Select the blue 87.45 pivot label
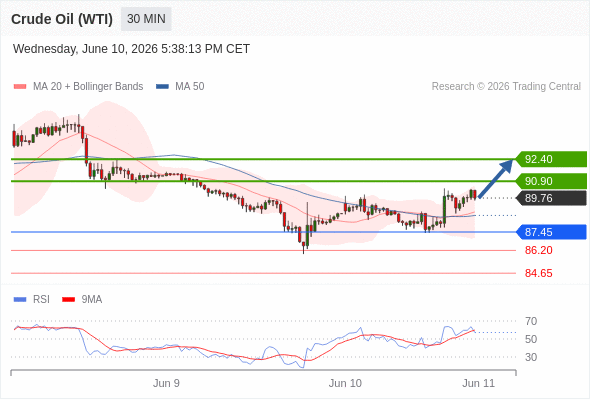 pyautogui.click(x=551, y=232)
